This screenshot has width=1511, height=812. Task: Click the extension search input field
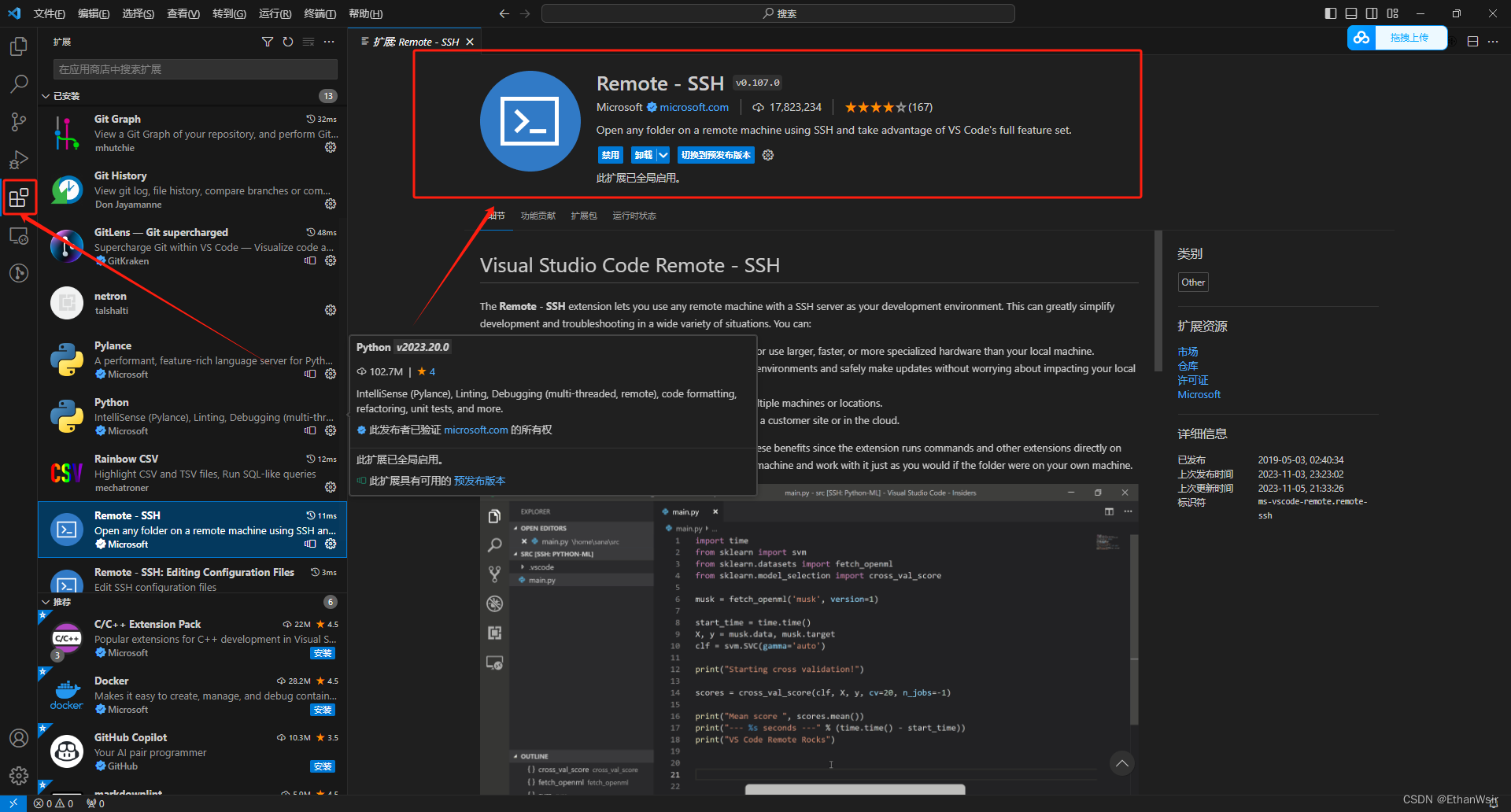point(195,69)
